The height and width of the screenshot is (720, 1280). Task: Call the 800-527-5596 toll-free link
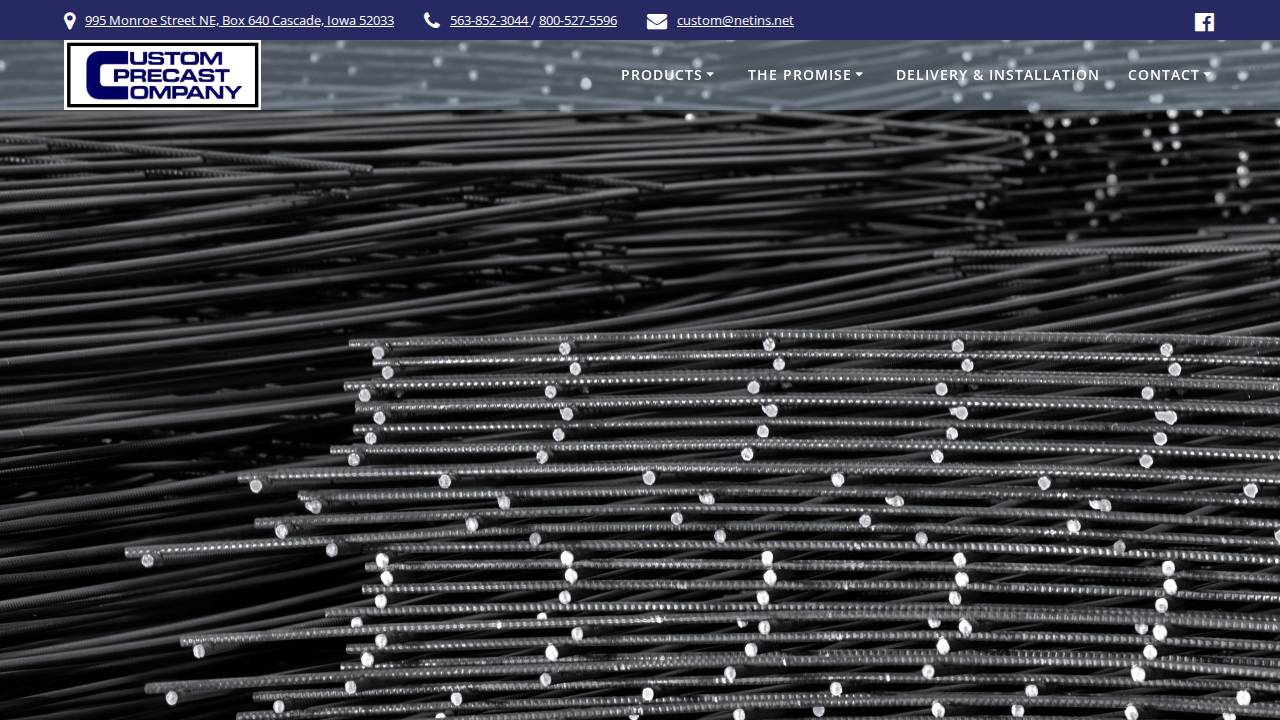click(x=578, y=20)
